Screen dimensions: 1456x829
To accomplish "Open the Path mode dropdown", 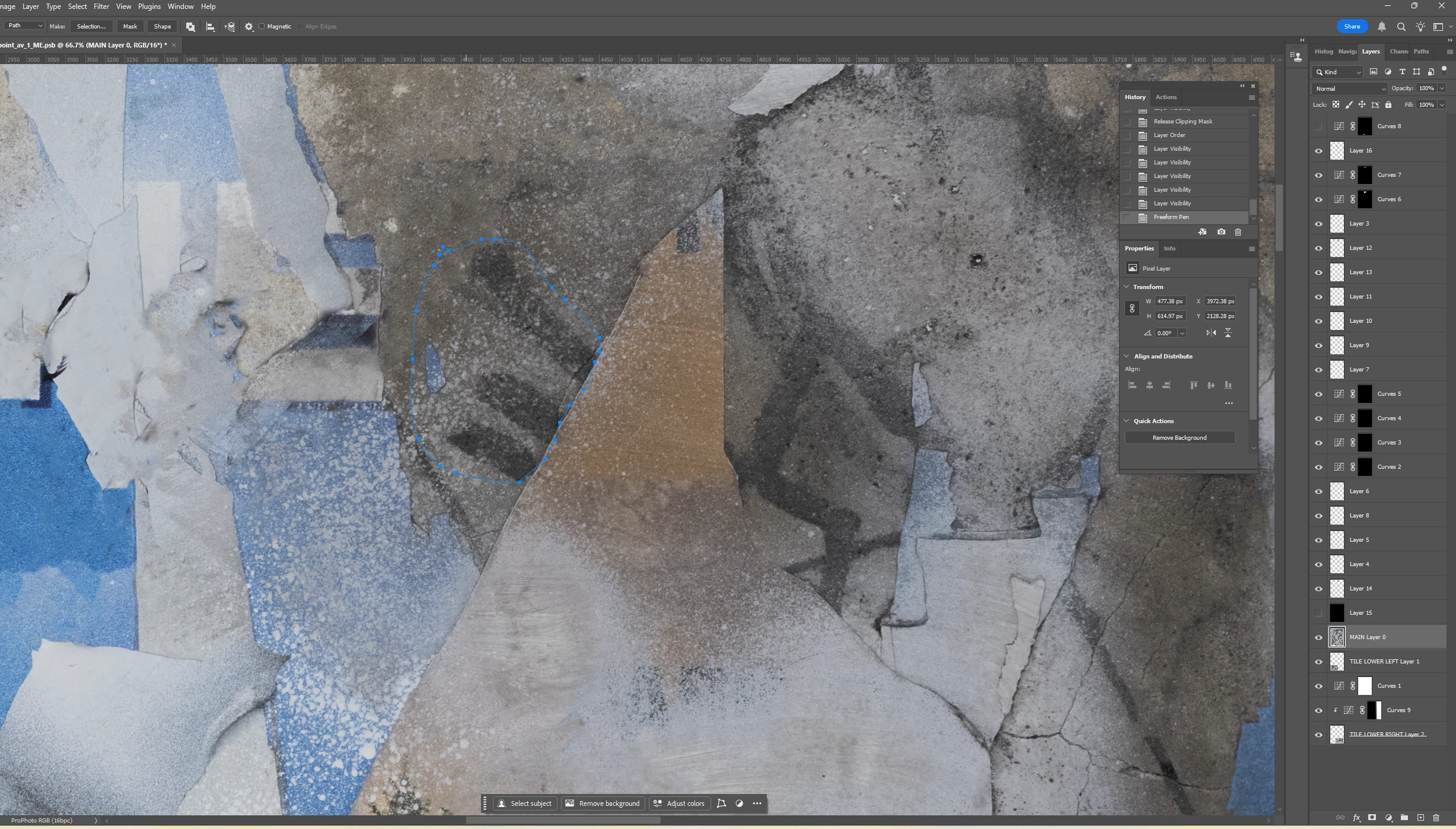I will (x=24, y=26).
